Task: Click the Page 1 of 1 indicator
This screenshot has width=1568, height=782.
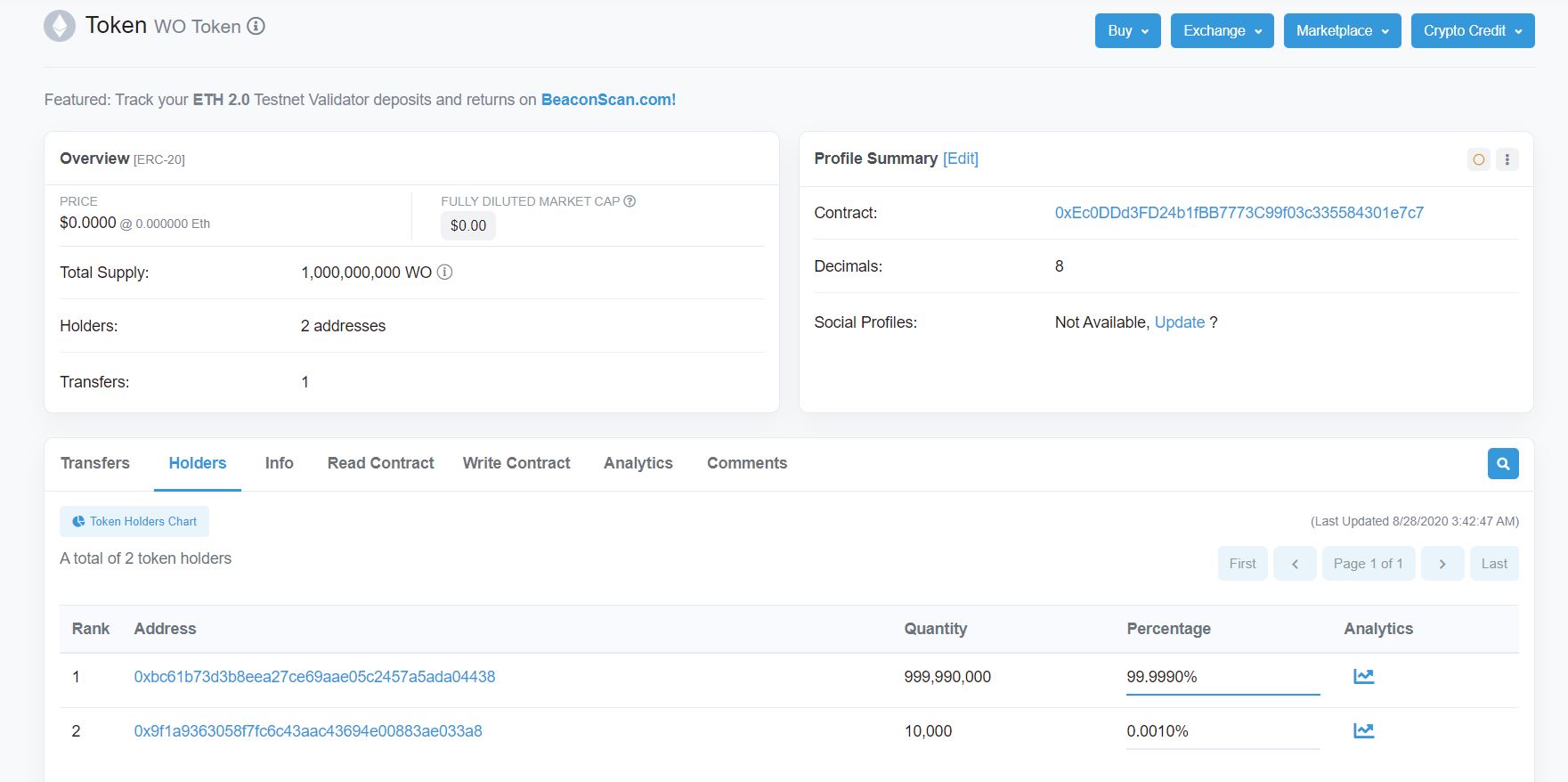Action: pyautogui.click(x=1369, y=564)
